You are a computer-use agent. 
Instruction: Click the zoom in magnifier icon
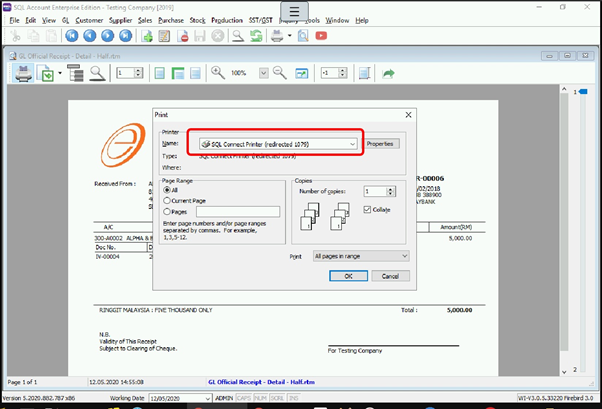[218, 74]
